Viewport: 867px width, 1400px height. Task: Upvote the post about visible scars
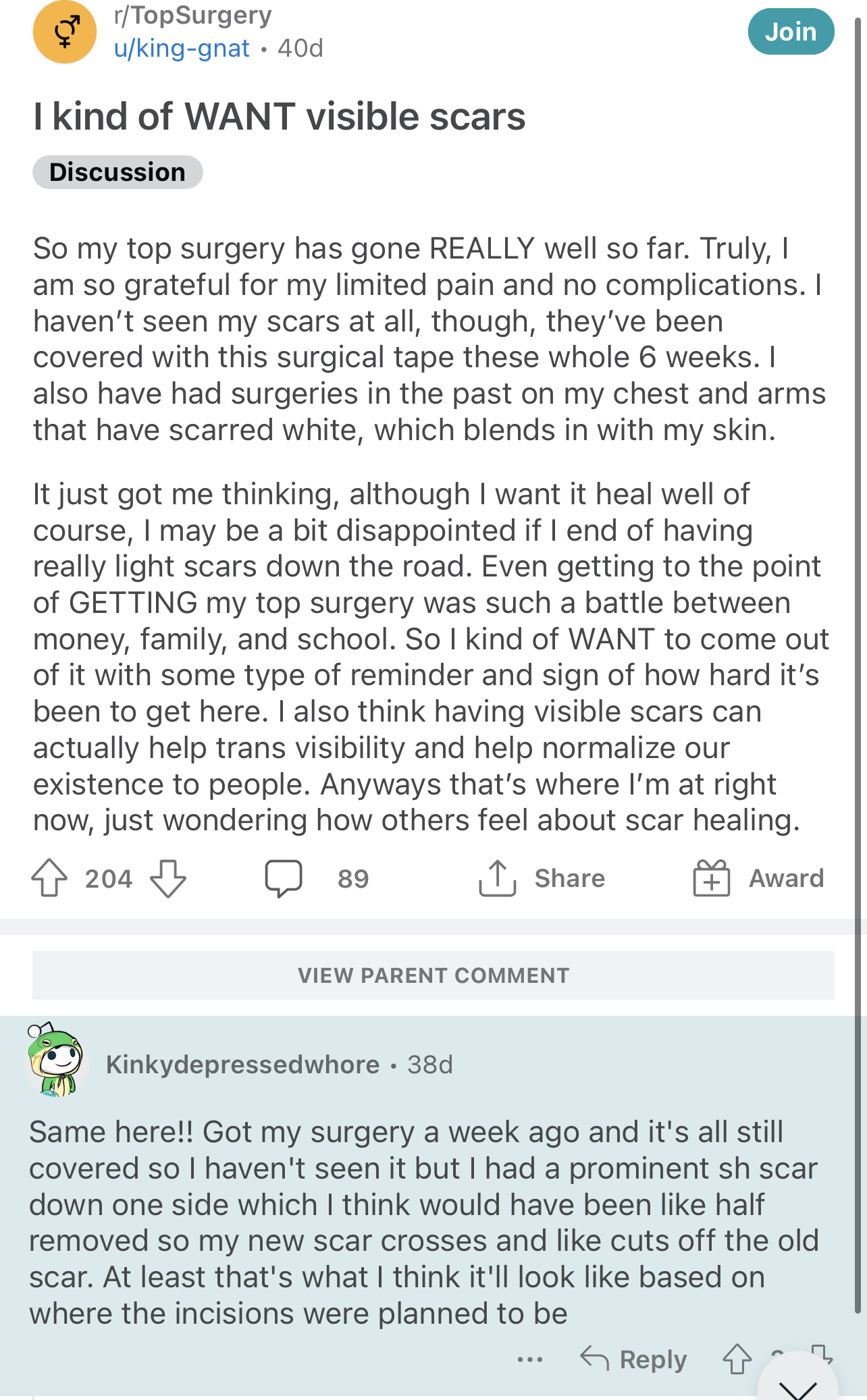49,878
